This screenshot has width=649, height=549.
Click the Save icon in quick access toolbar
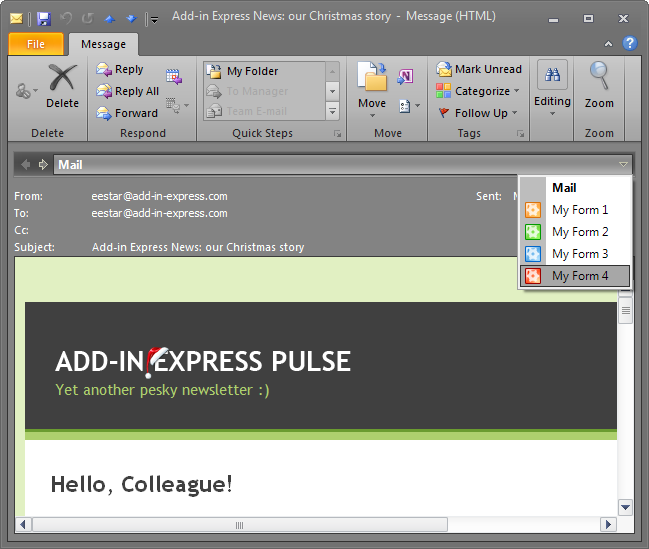(x=43, y=18)
